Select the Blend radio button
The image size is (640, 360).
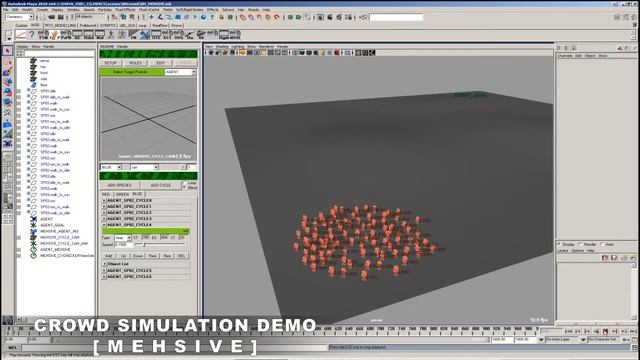tap(185, 187)
